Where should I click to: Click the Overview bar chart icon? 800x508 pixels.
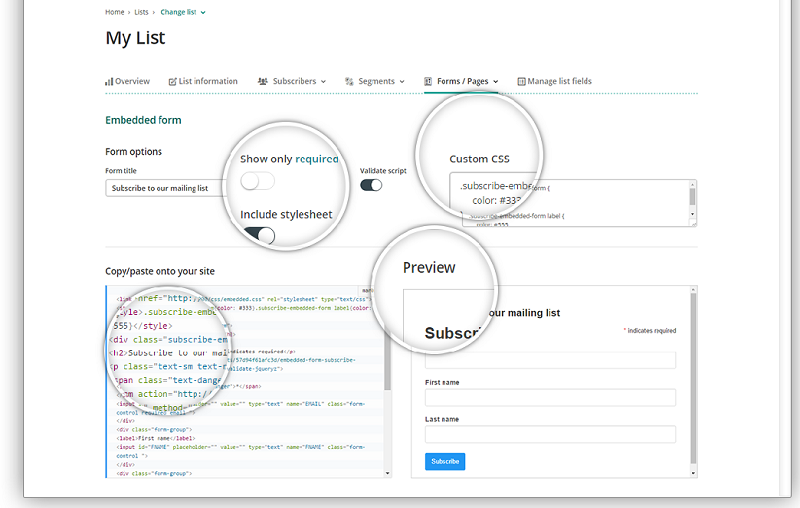(x=109, y=82)
